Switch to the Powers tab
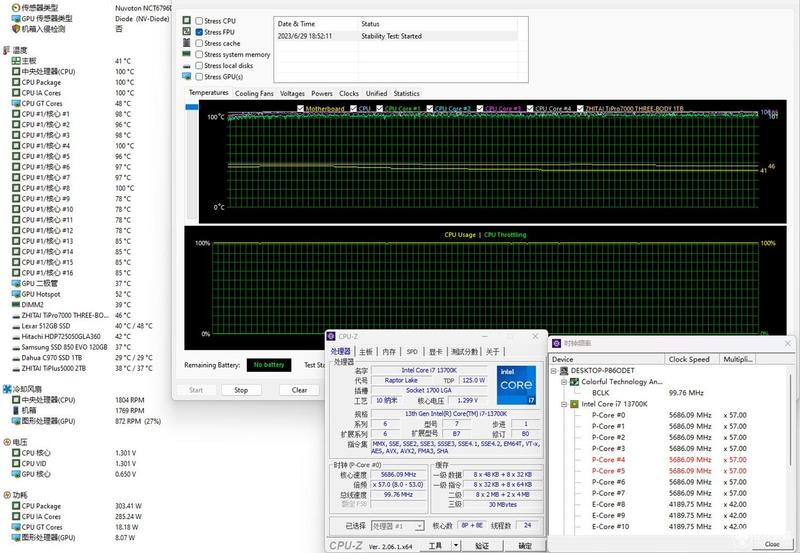Image resolution: width=800 pixels, height=553 pixels. coord(322,93)
